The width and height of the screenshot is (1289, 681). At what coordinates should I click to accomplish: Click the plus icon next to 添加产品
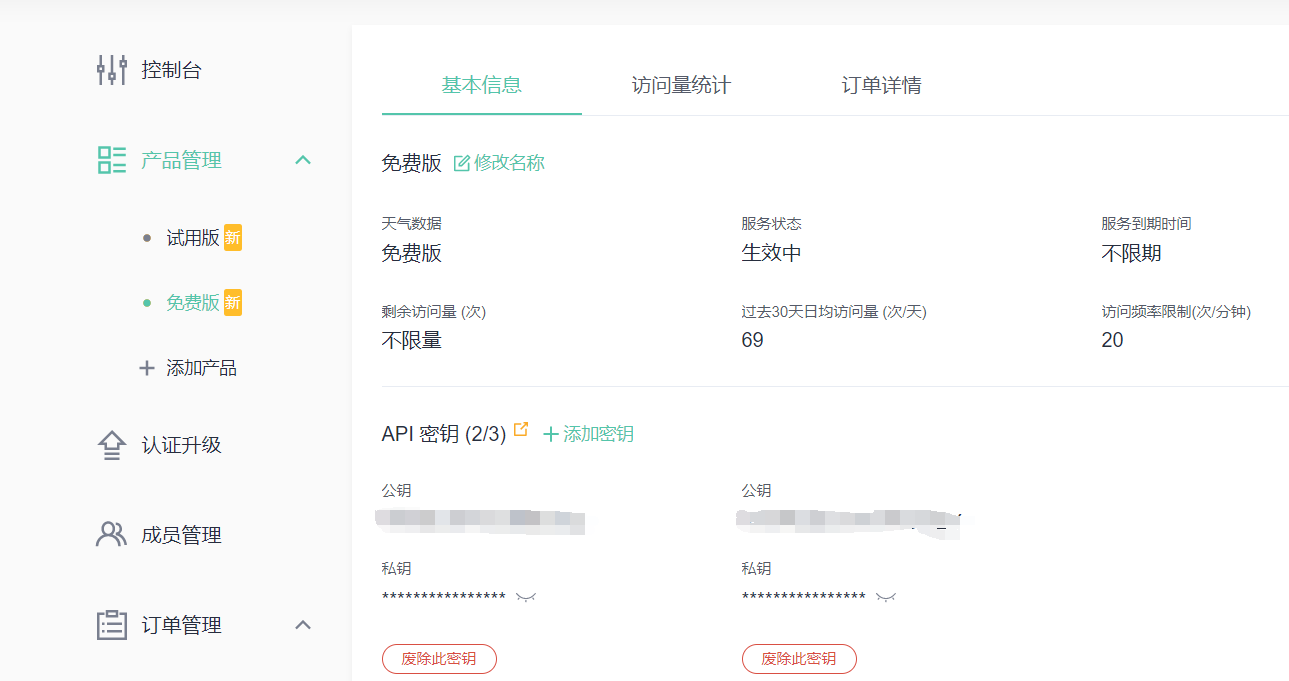point(147,368)
